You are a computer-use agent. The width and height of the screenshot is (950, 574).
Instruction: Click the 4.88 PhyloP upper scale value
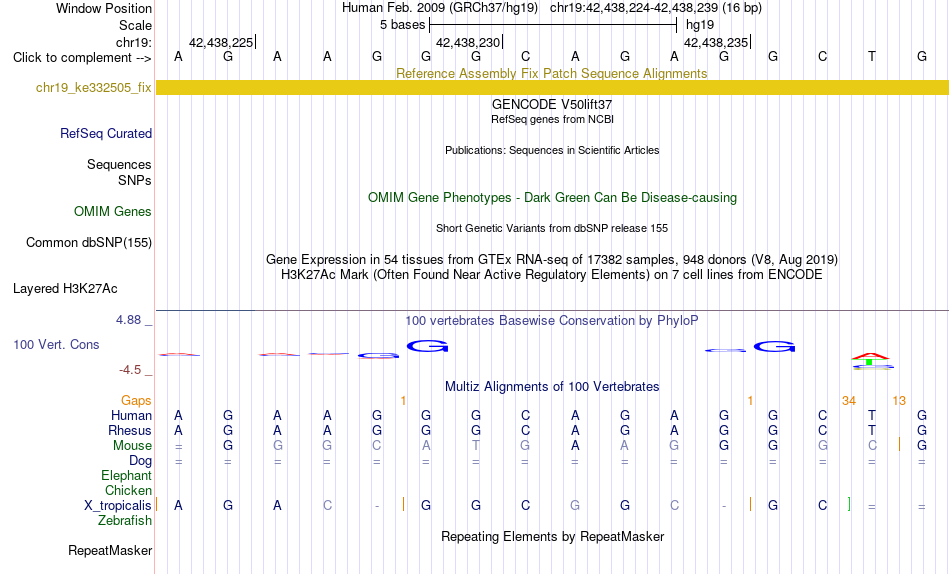[x=128, y=320]
